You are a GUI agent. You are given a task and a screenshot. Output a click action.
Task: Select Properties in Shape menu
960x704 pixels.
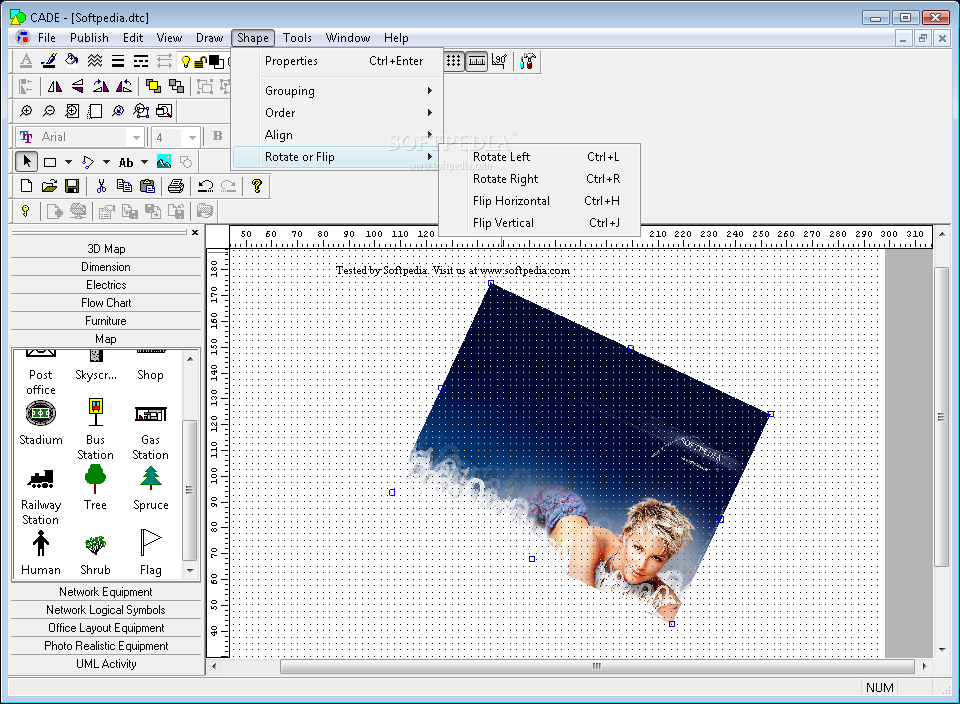tap(337, 61)
